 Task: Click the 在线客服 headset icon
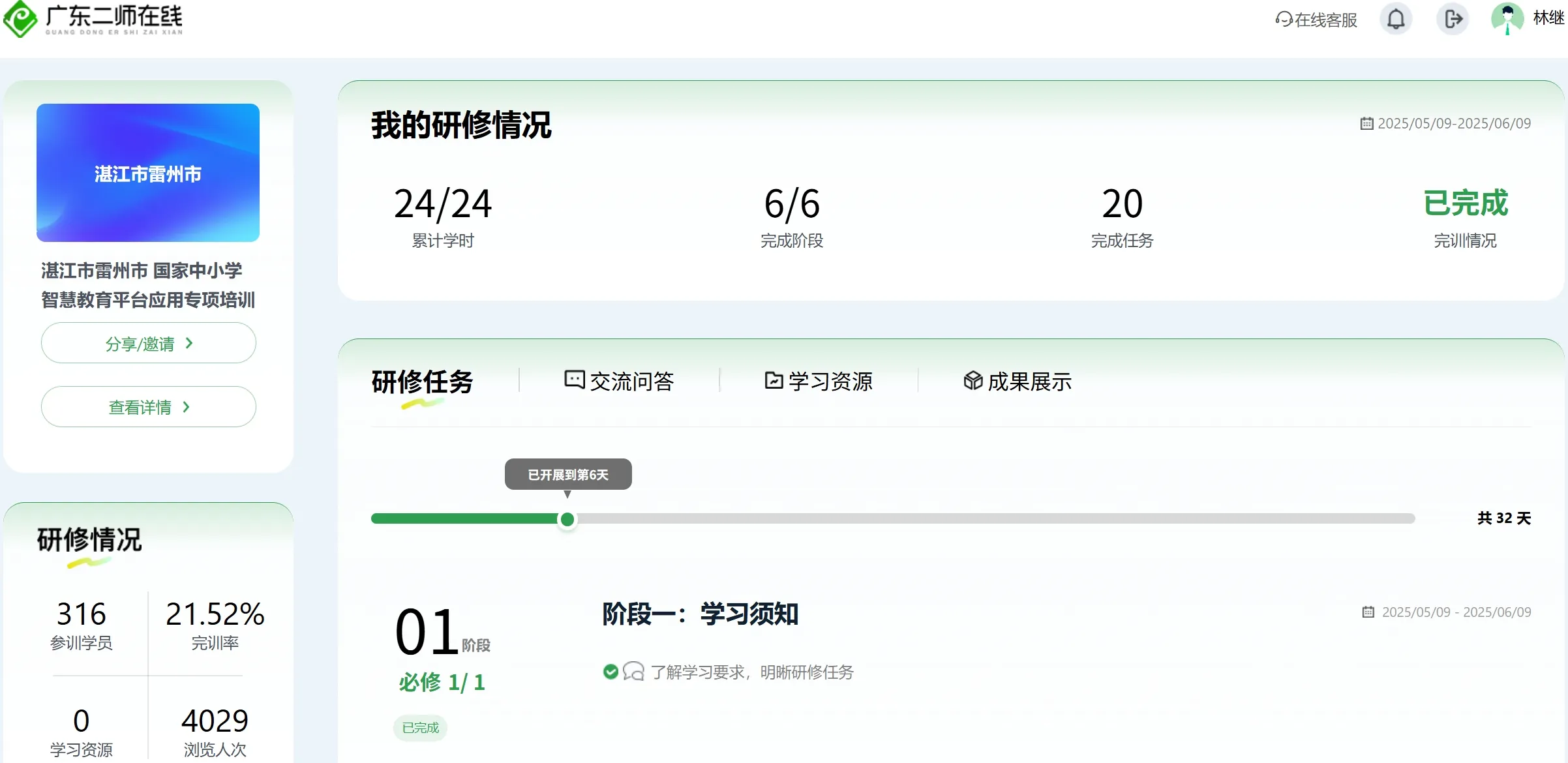(x=1283, y=20)
